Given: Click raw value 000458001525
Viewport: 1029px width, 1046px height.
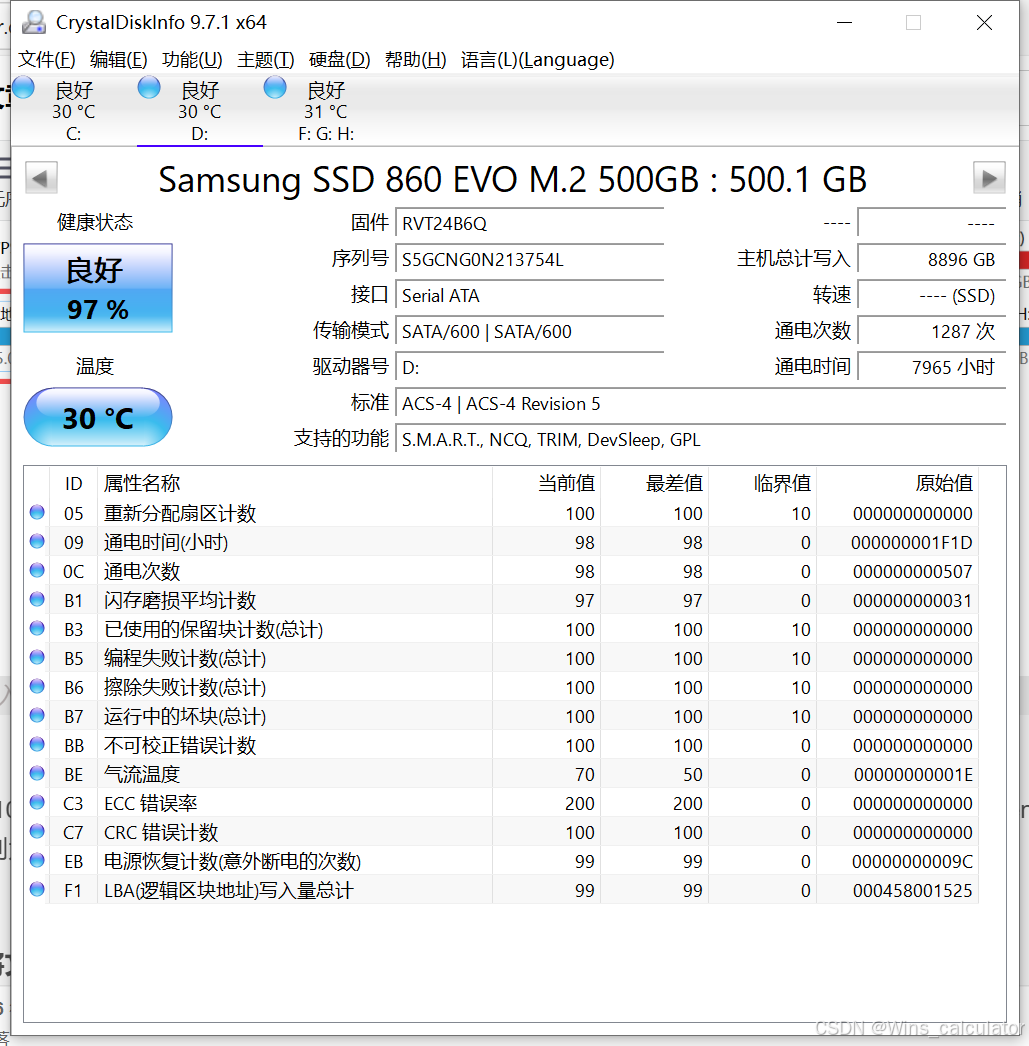Looking at the screenshot, I should point(912,891).
